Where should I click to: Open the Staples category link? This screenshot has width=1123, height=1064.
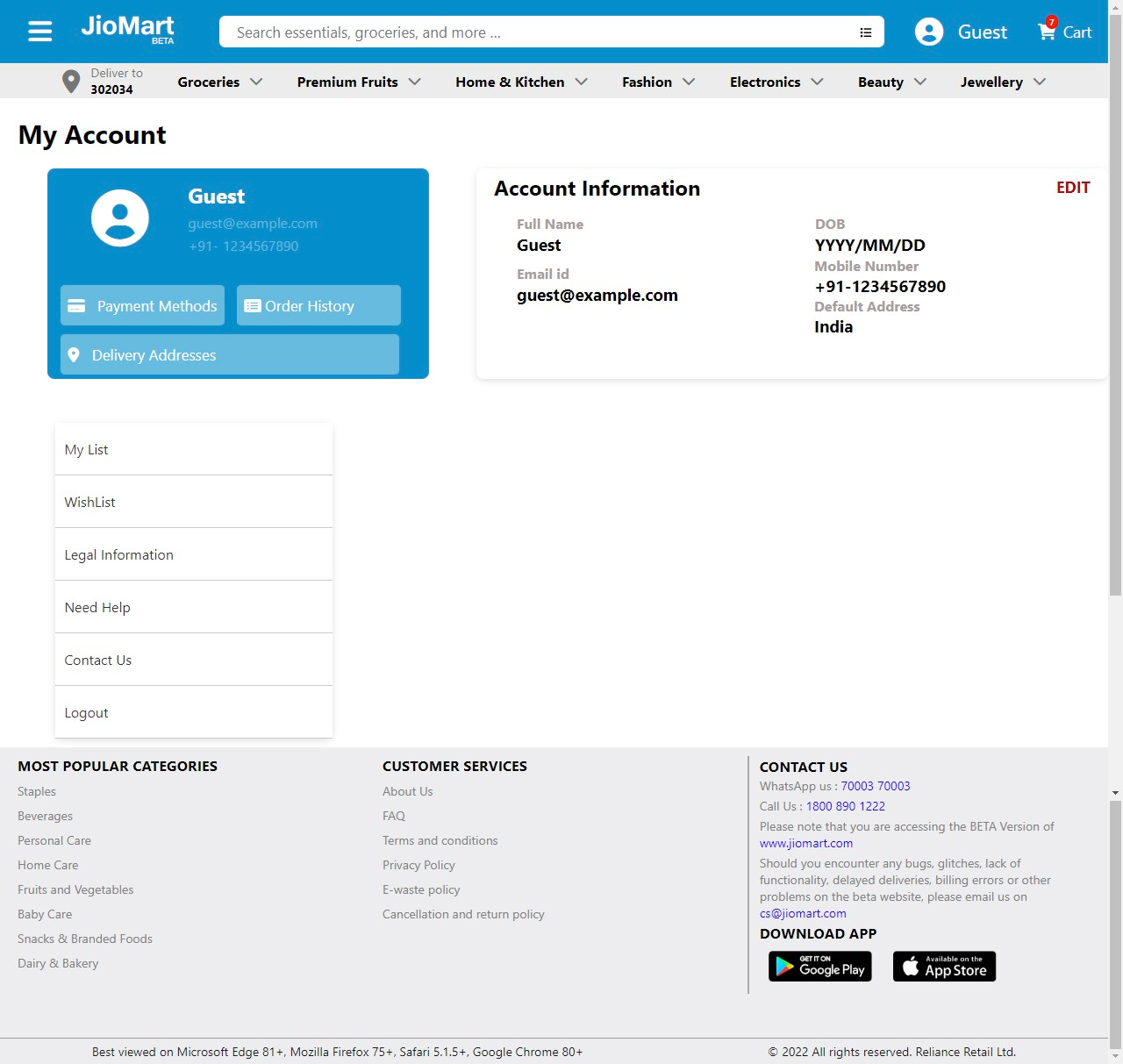point(37,791)
